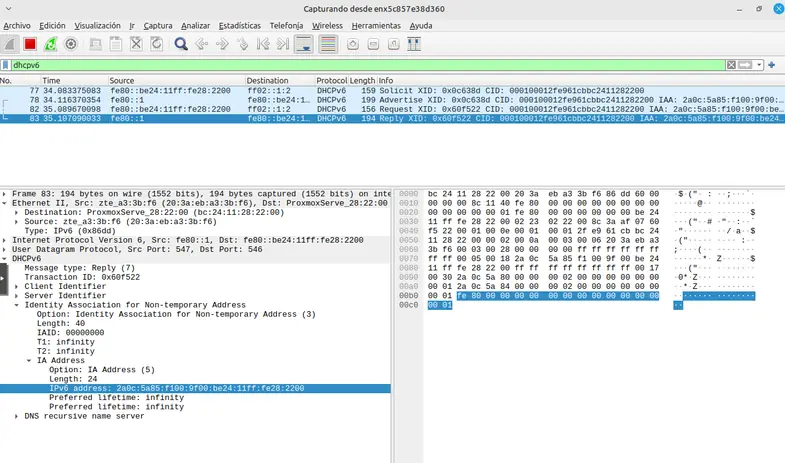Sort by Destination column header

pyautogui.click(x=280, y=81)
